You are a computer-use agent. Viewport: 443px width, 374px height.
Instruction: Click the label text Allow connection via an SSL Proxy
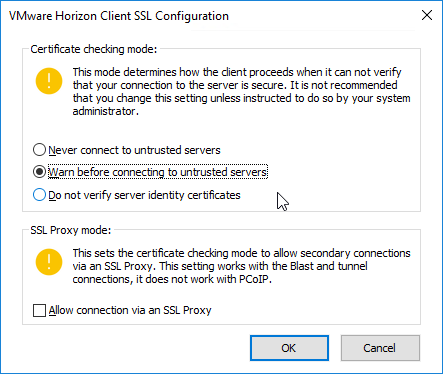click(x=130, y=311)
